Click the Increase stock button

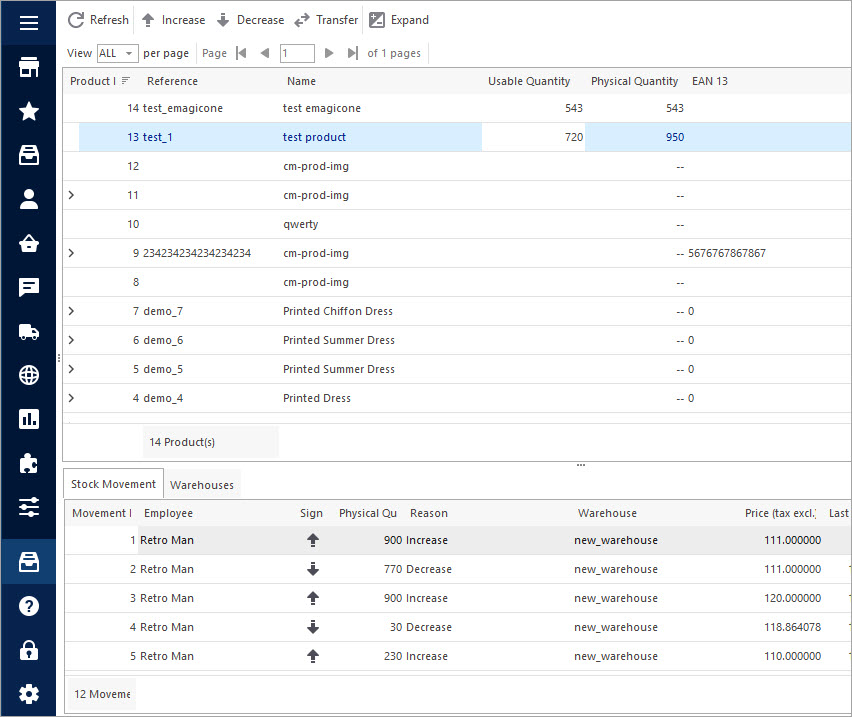[173, 20]
